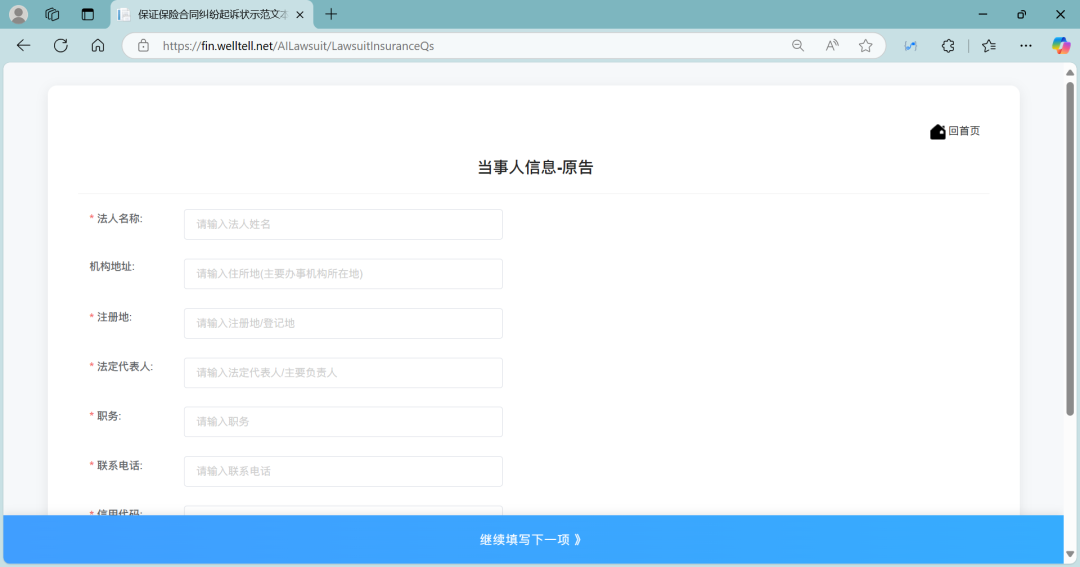The height and width of the screenshot is (567, 1080).
Task: Click the tab actions menu icon
Action: pos(88,14)
